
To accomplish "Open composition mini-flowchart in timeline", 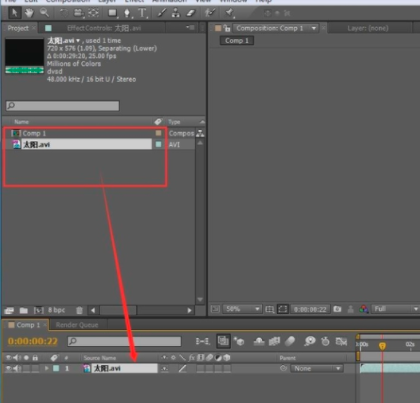I will [x=202, y=341].
